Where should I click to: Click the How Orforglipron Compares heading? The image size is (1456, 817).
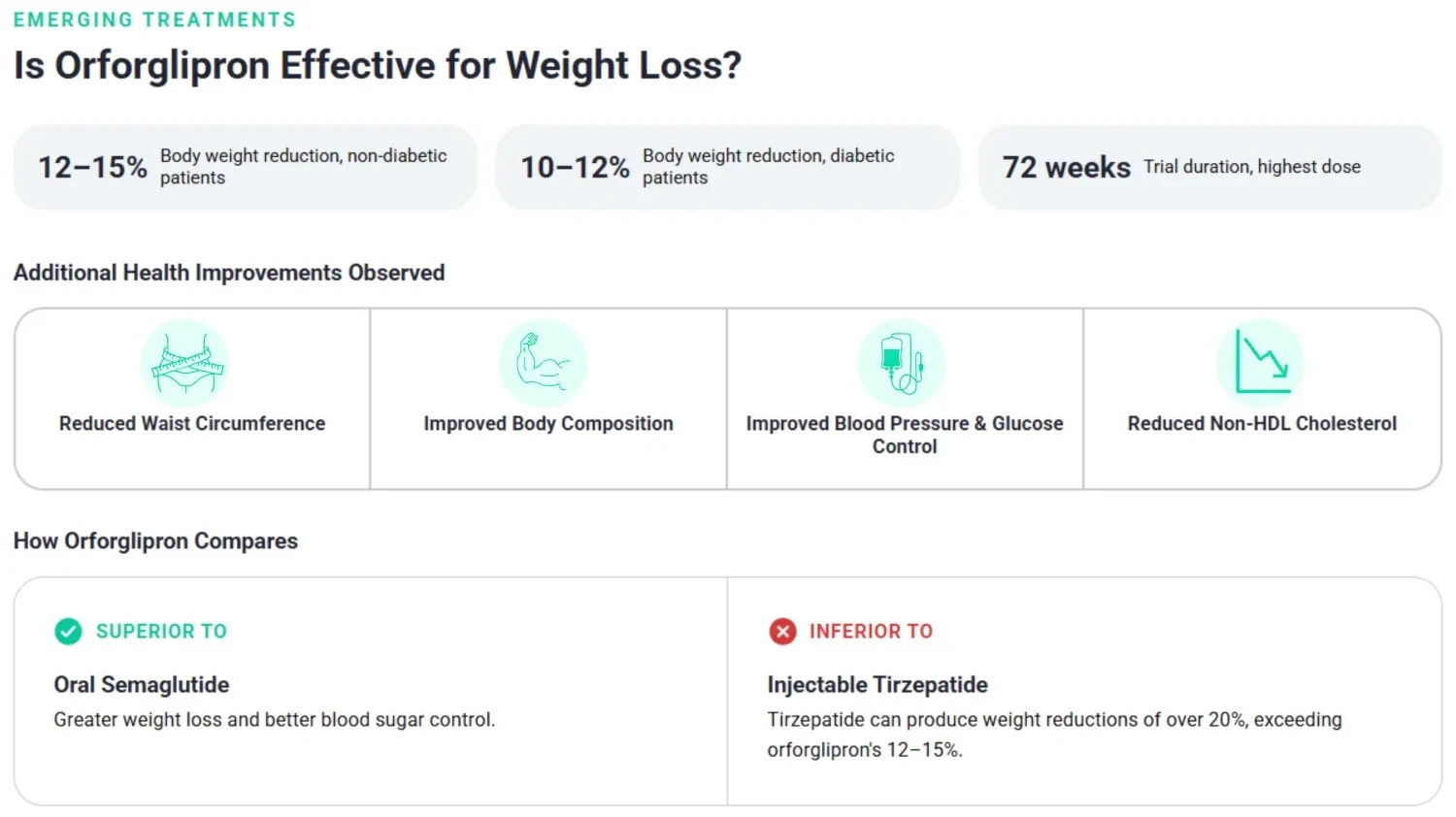[x=156, y=541]
